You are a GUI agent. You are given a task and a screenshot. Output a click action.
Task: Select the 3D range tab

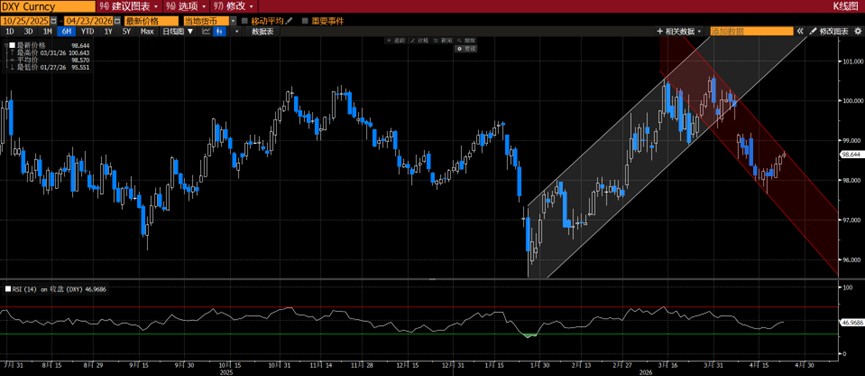pos(29,31)
